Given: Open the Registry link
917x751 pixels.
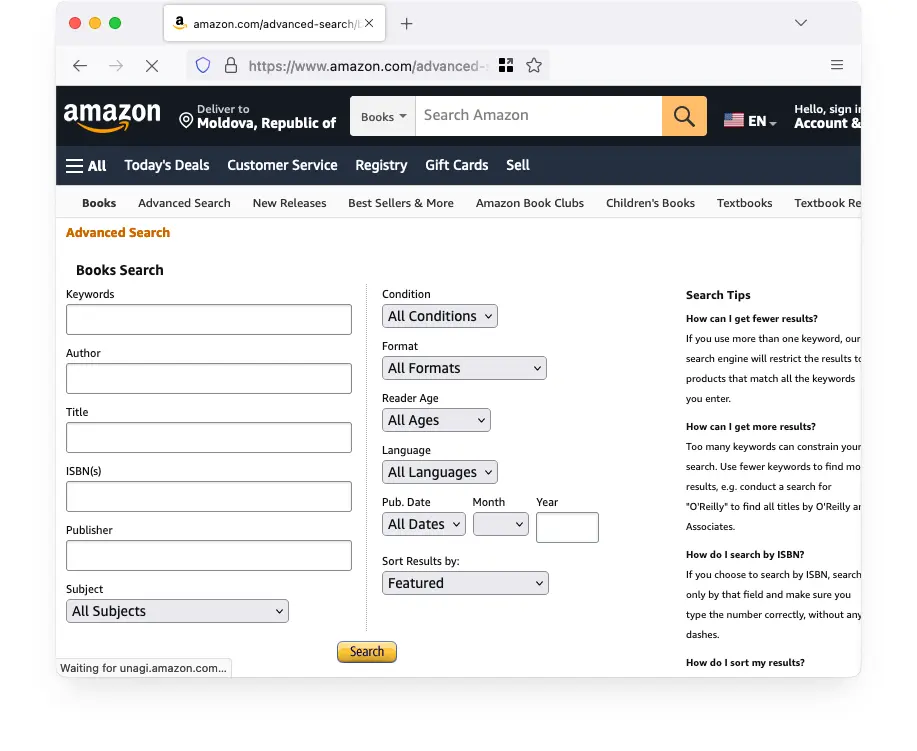Looking at the screenshot, I should click(x=381, y=166).
